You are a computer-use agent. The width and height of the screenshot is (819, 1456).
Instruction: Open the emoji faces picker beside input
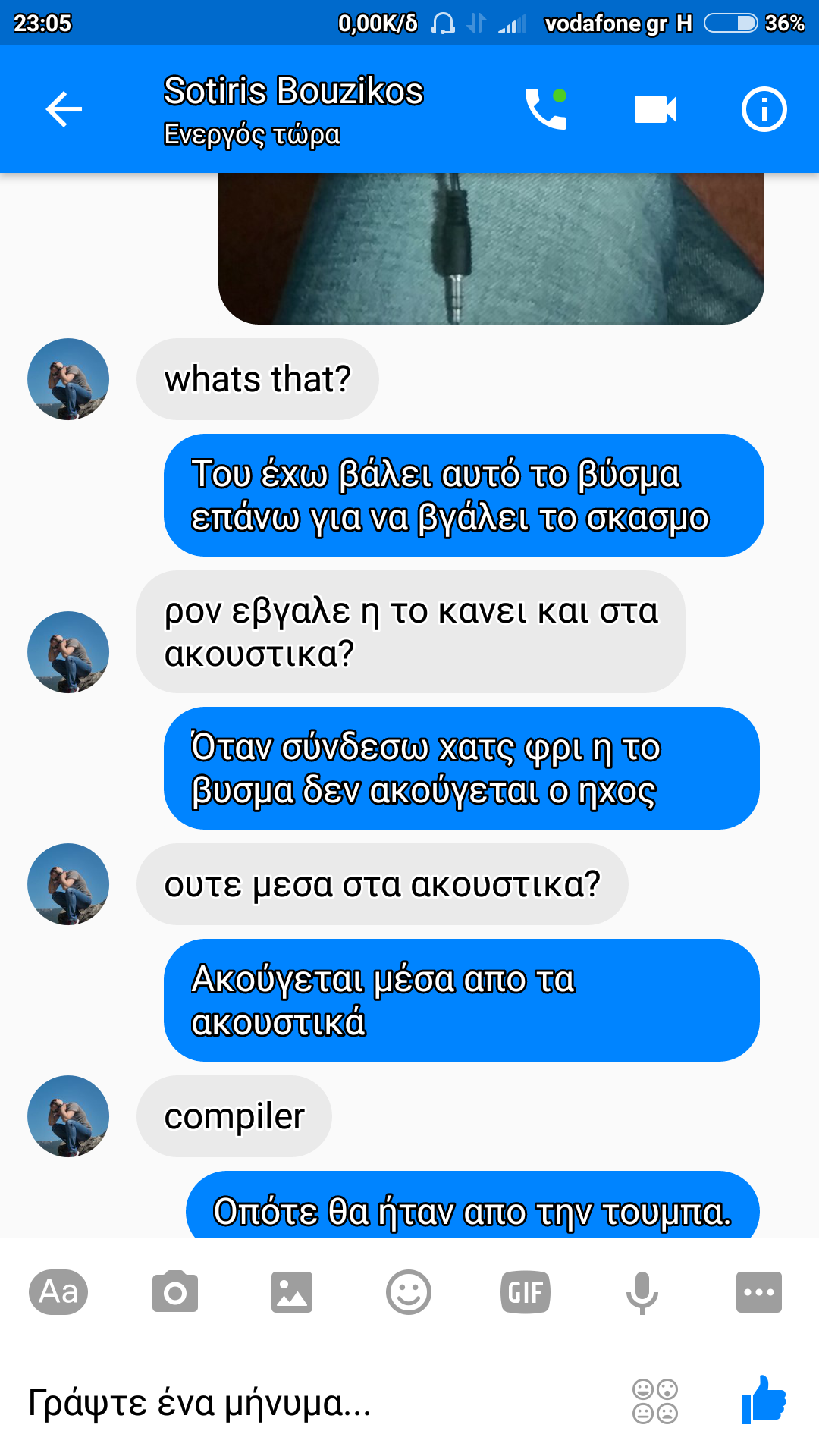pyautogui.click(x=655, y=1401)
